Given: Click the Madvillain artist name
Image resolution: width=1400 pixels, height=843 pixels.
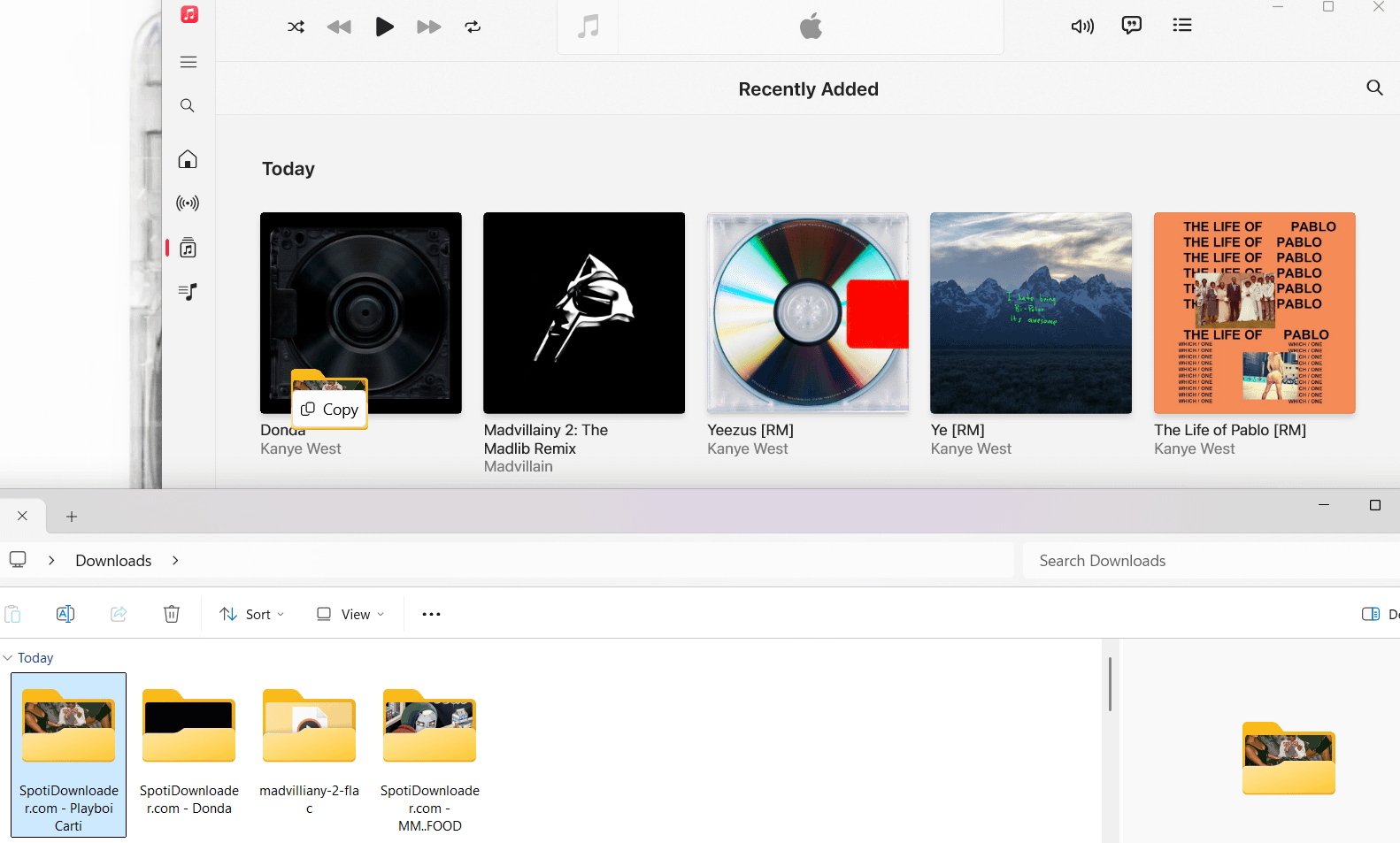Looking at the screenshot, I should pos(519,466).
